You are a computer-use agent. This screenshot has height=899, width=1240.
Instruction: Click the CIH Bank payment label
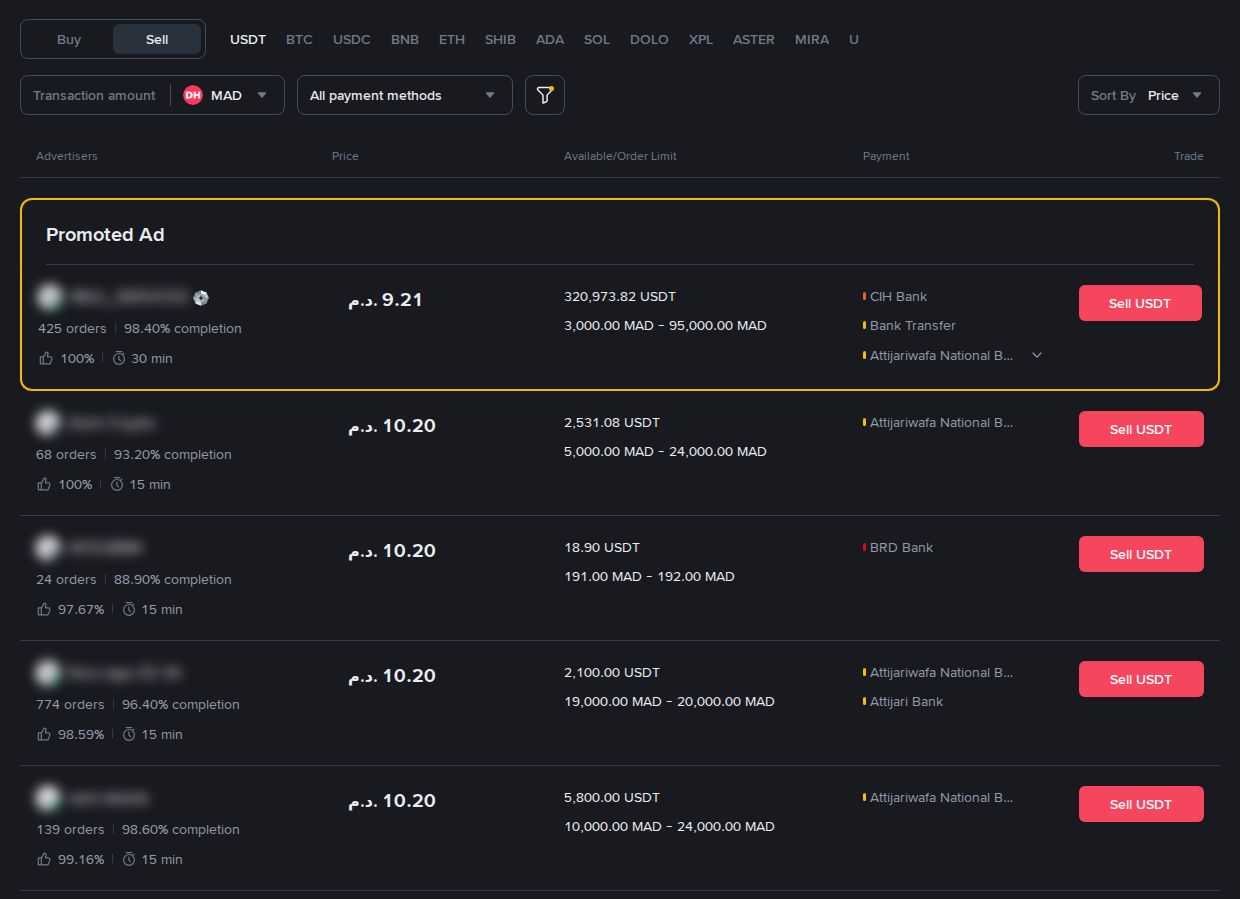898,297
